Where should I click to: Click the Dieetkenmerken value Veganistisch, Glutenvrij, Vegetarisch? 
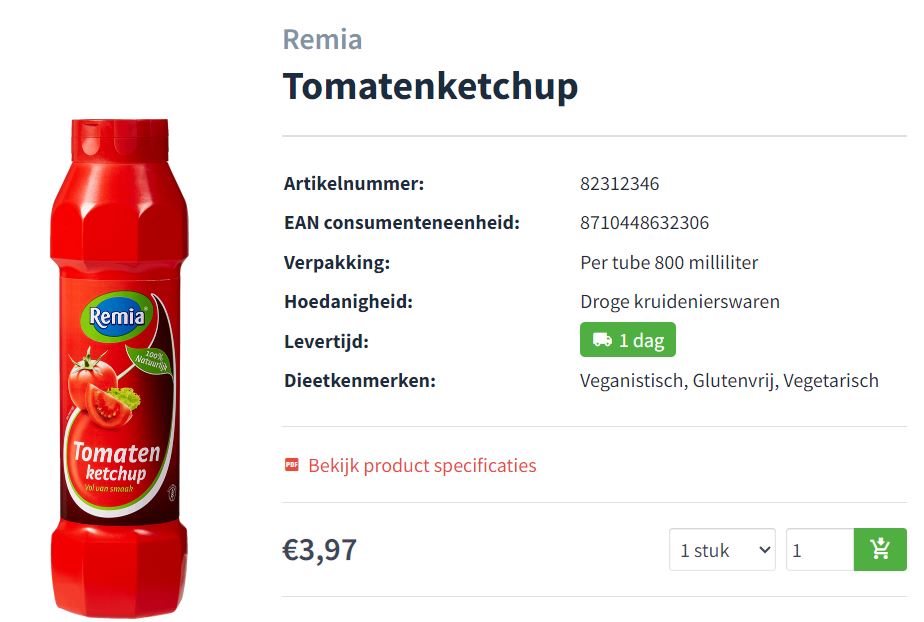click(729, 381)
